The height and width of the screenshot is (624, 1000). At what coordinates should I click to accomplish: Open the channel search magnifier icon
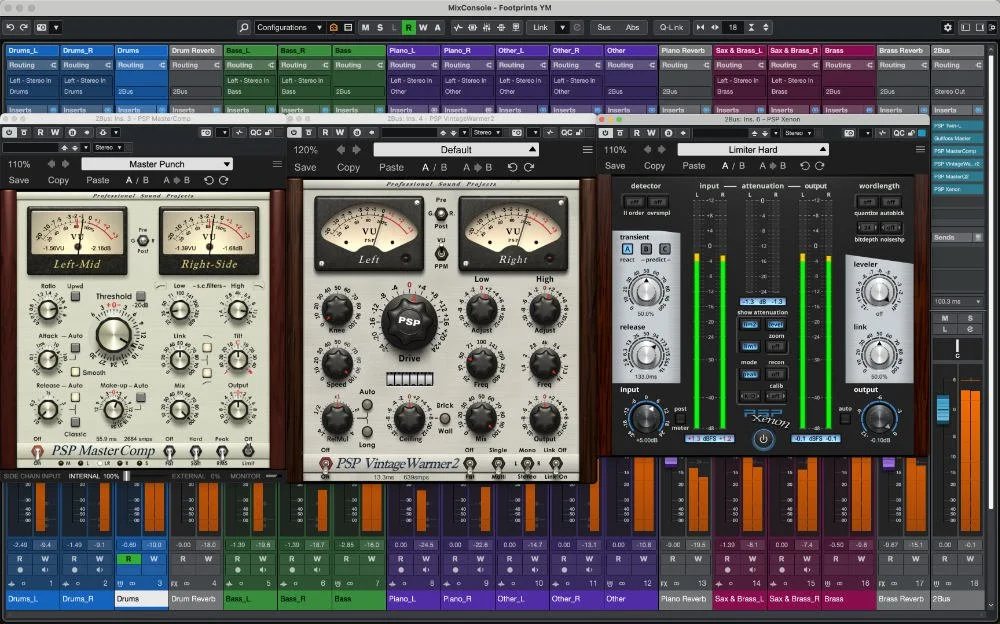point(244,27)
